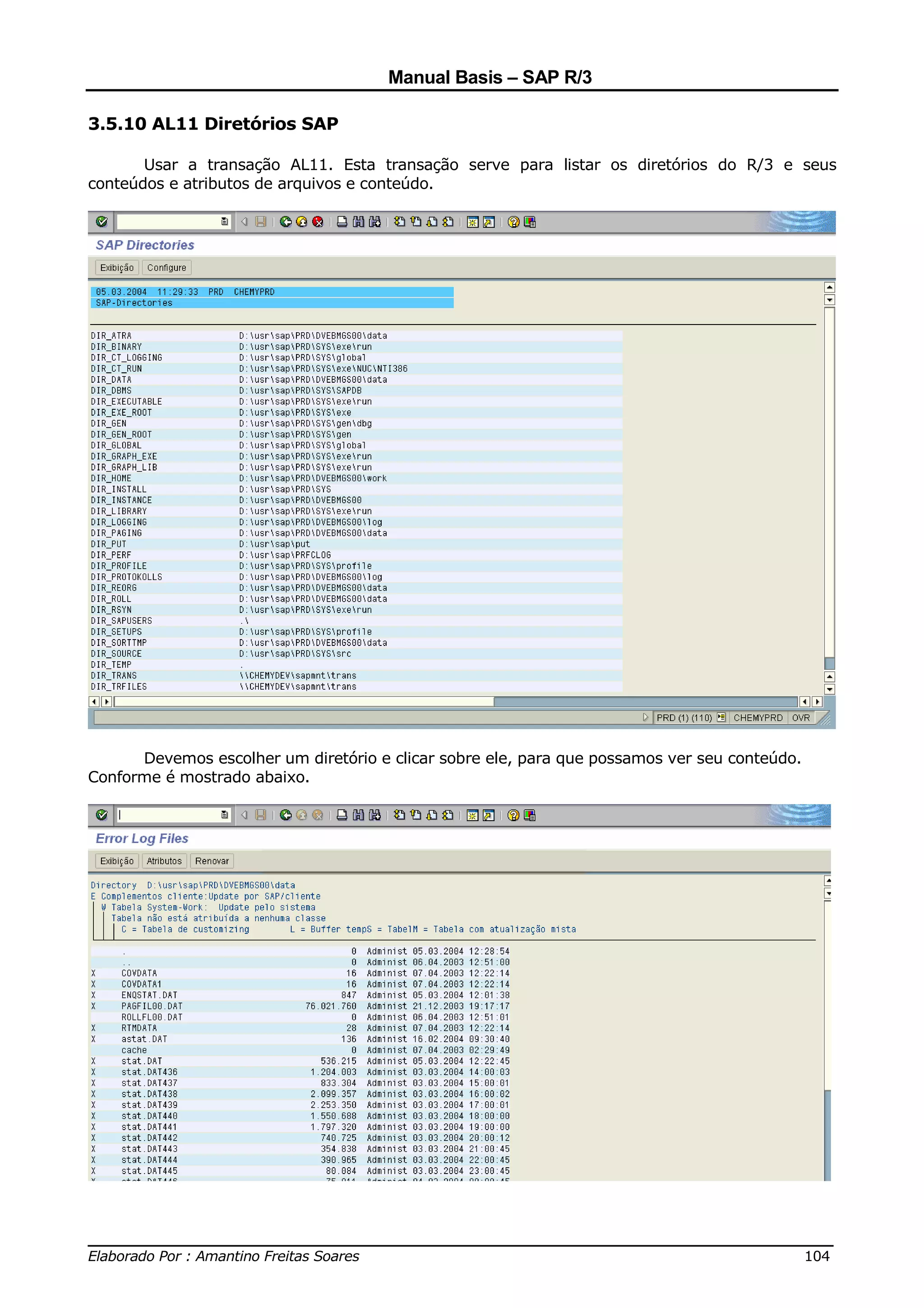Select the DIR_INSTANCE directory row
Image resolution: width=924 pixels, height=1308 pixels.
(356, 500)
